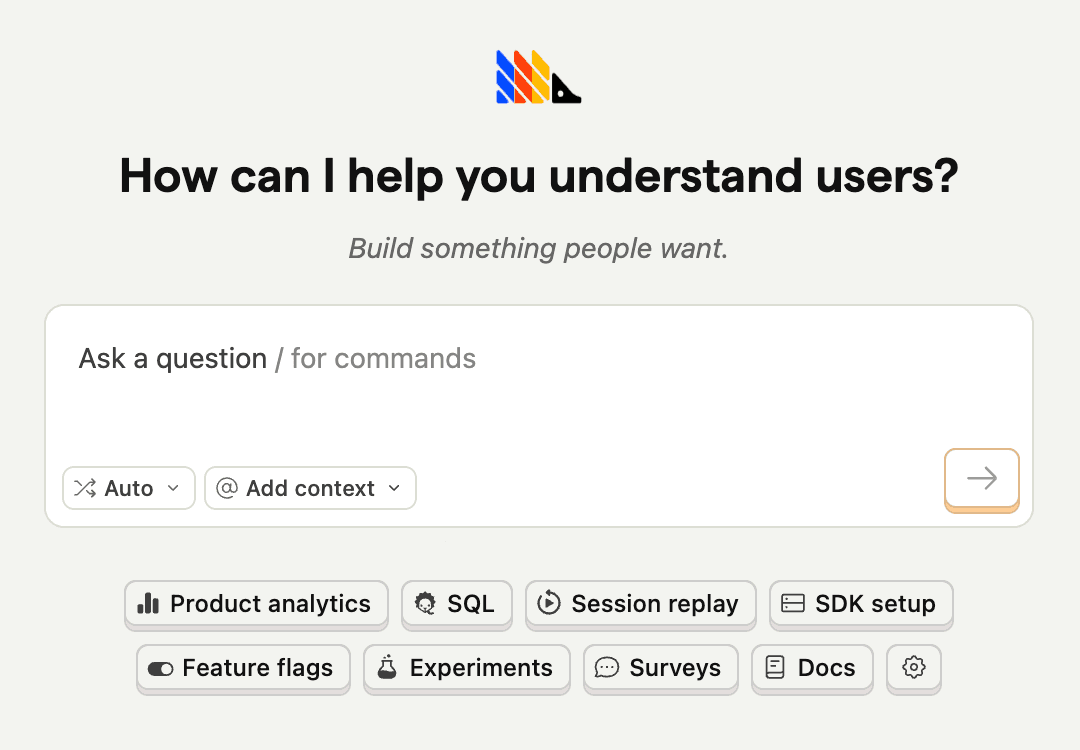Open settings via the gear icon button
The height and width of the screenshot is (750, 1080).
point(914,667)
